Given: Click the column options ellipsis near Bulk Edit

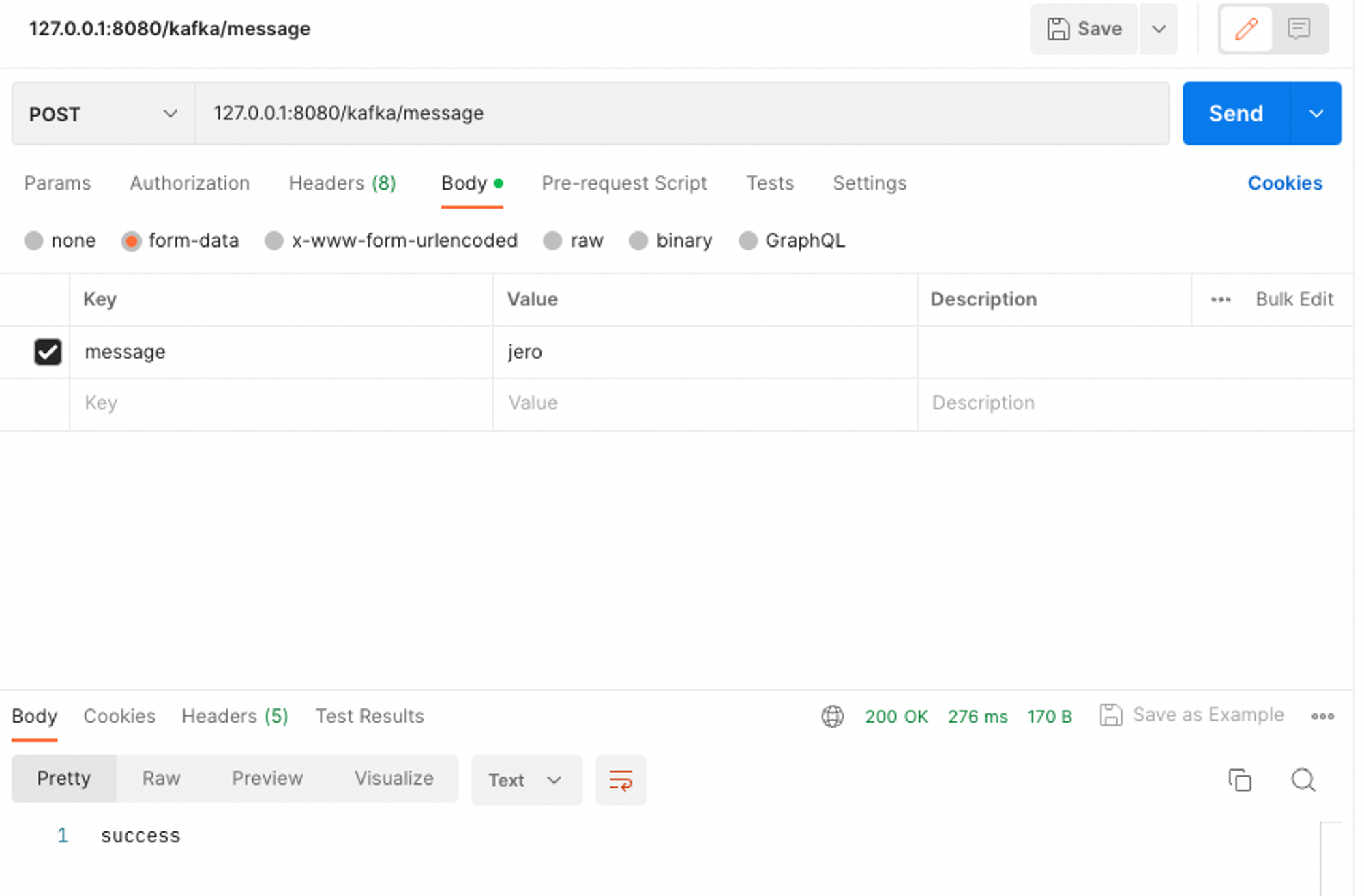Looking at the screenshot, I should 1220,299.
